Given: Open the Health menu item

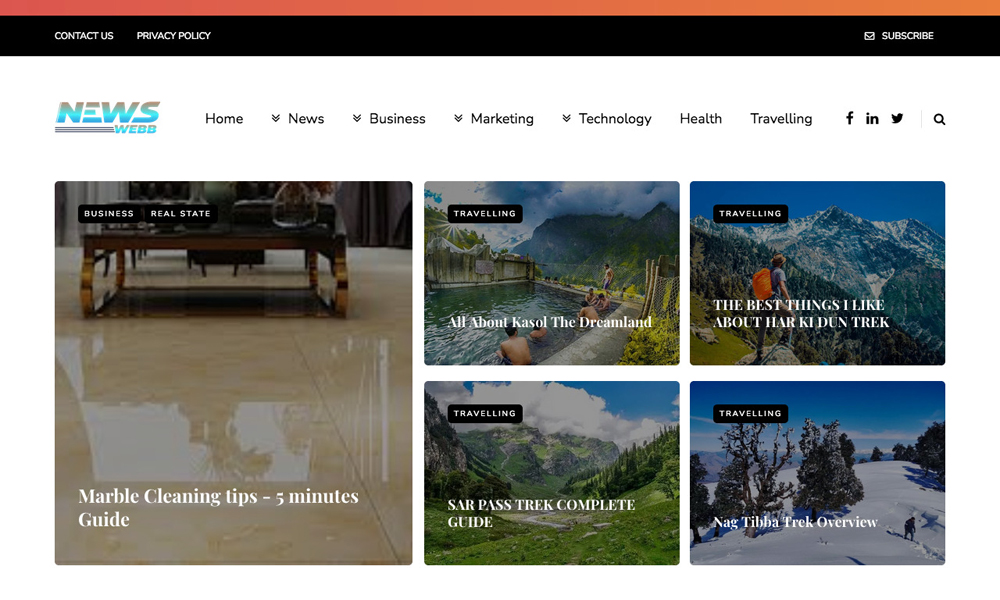Looking at the screenshot, I should pos(700,118).
